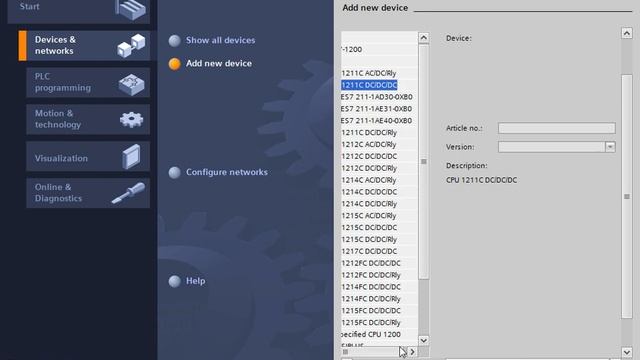The width and height of the screenshot is (640, 360).
Task: Select CPU 1214C DC/DC/Rly in tree
Action: pyautogui.click(x=369, y=203)
